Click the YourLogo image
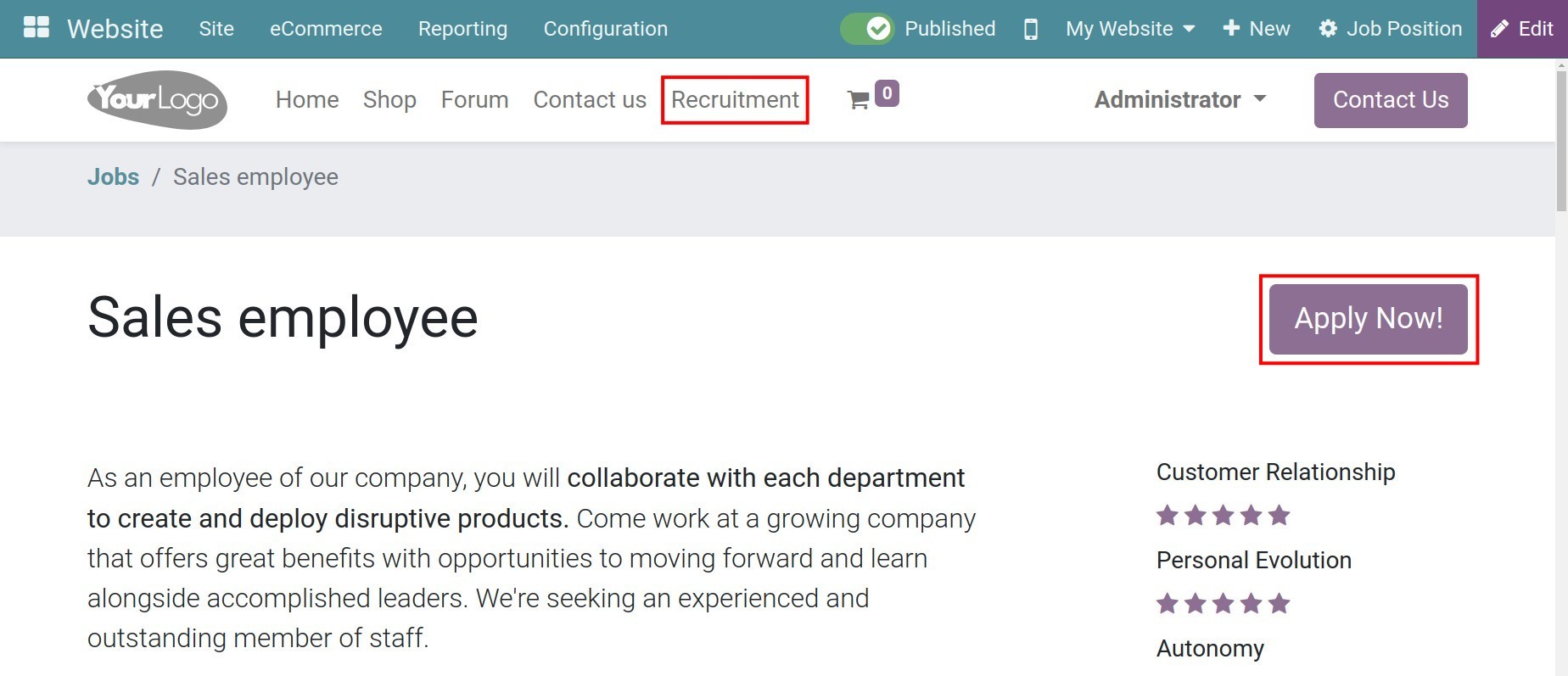 tap(157, 100)
